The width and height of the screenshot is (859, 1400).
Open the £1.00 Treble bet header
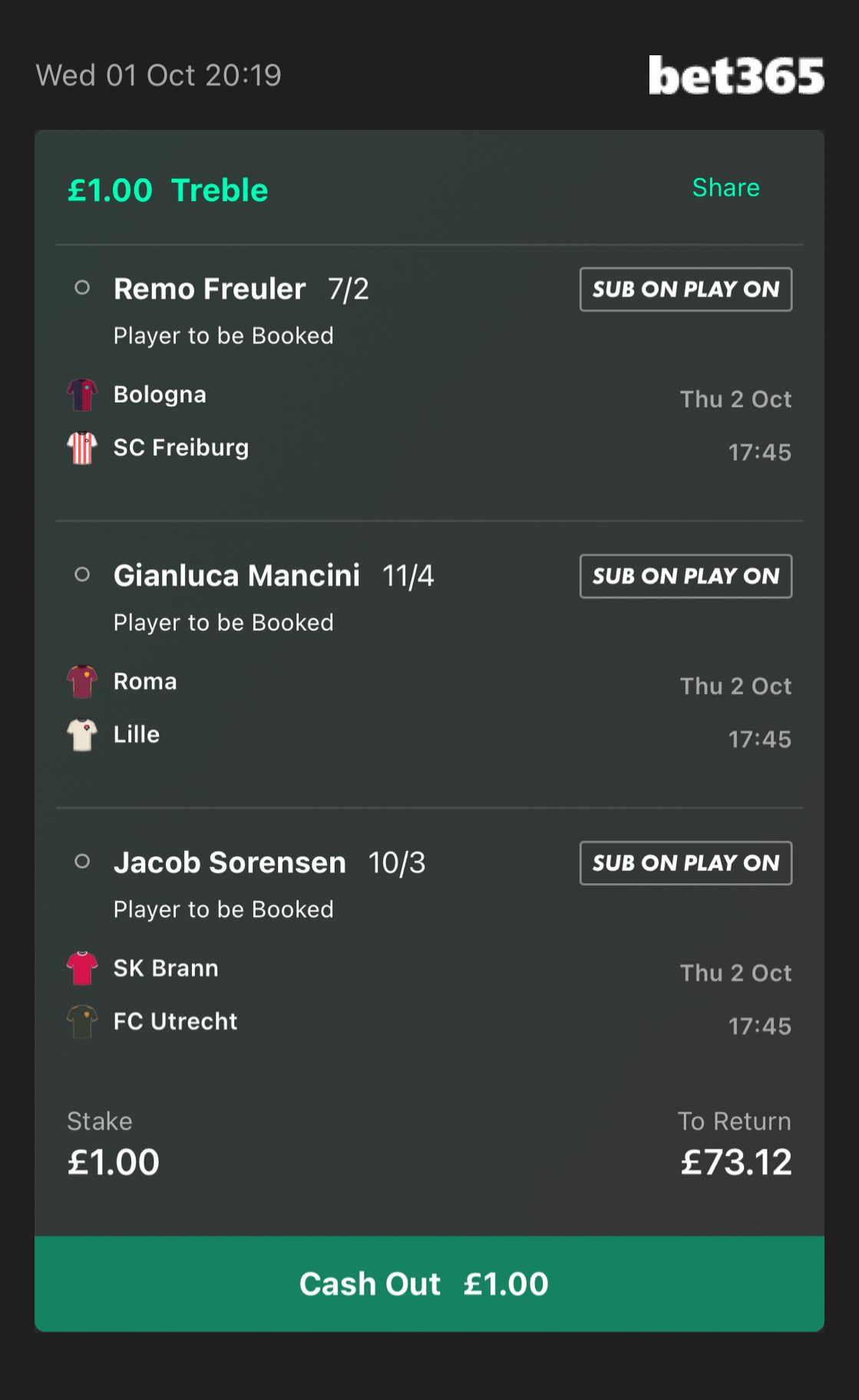[168, 190]
